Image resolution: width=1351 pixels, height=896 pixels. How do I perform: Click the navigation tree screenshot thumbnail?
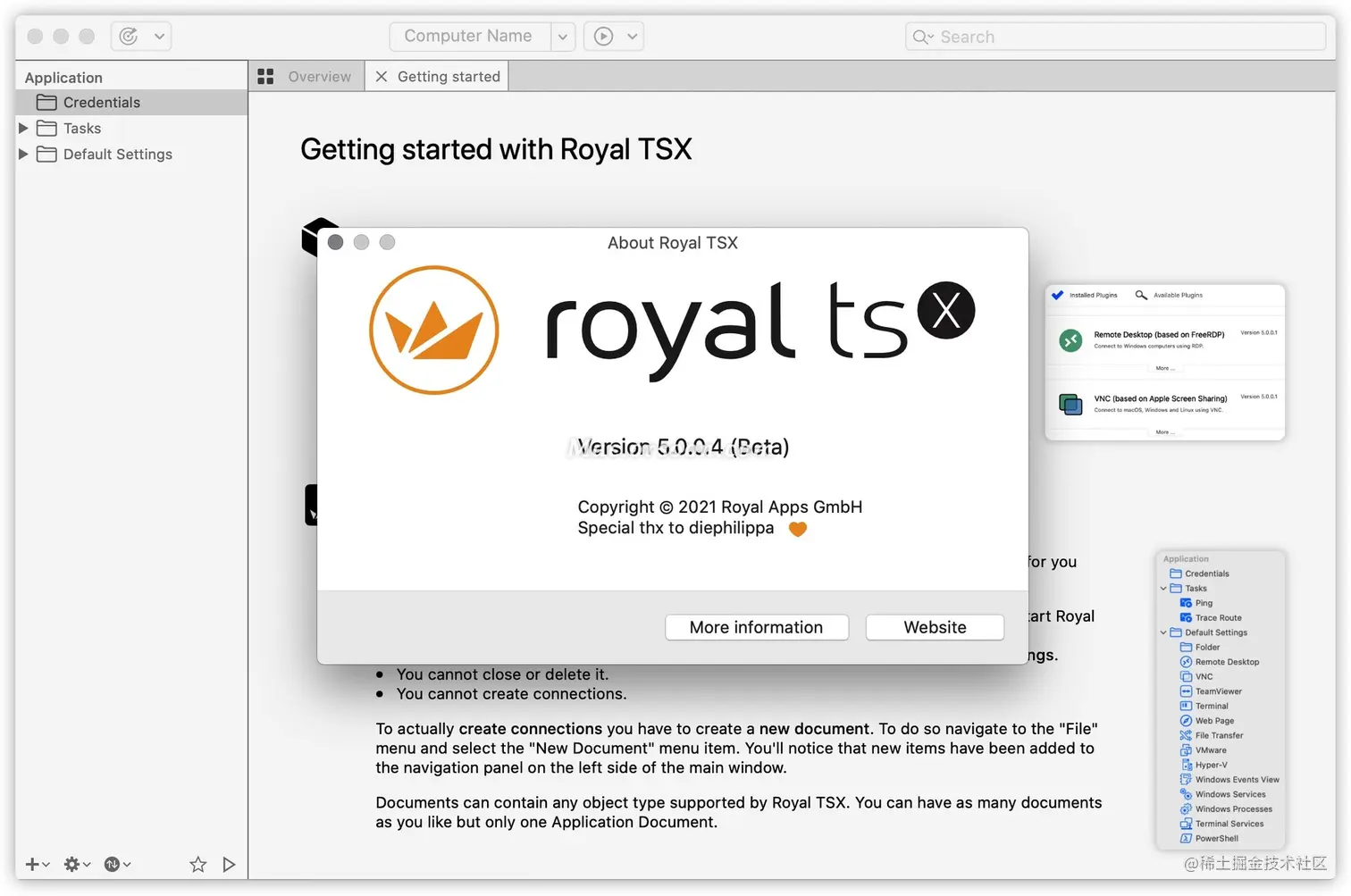[x=1221, y=699]
